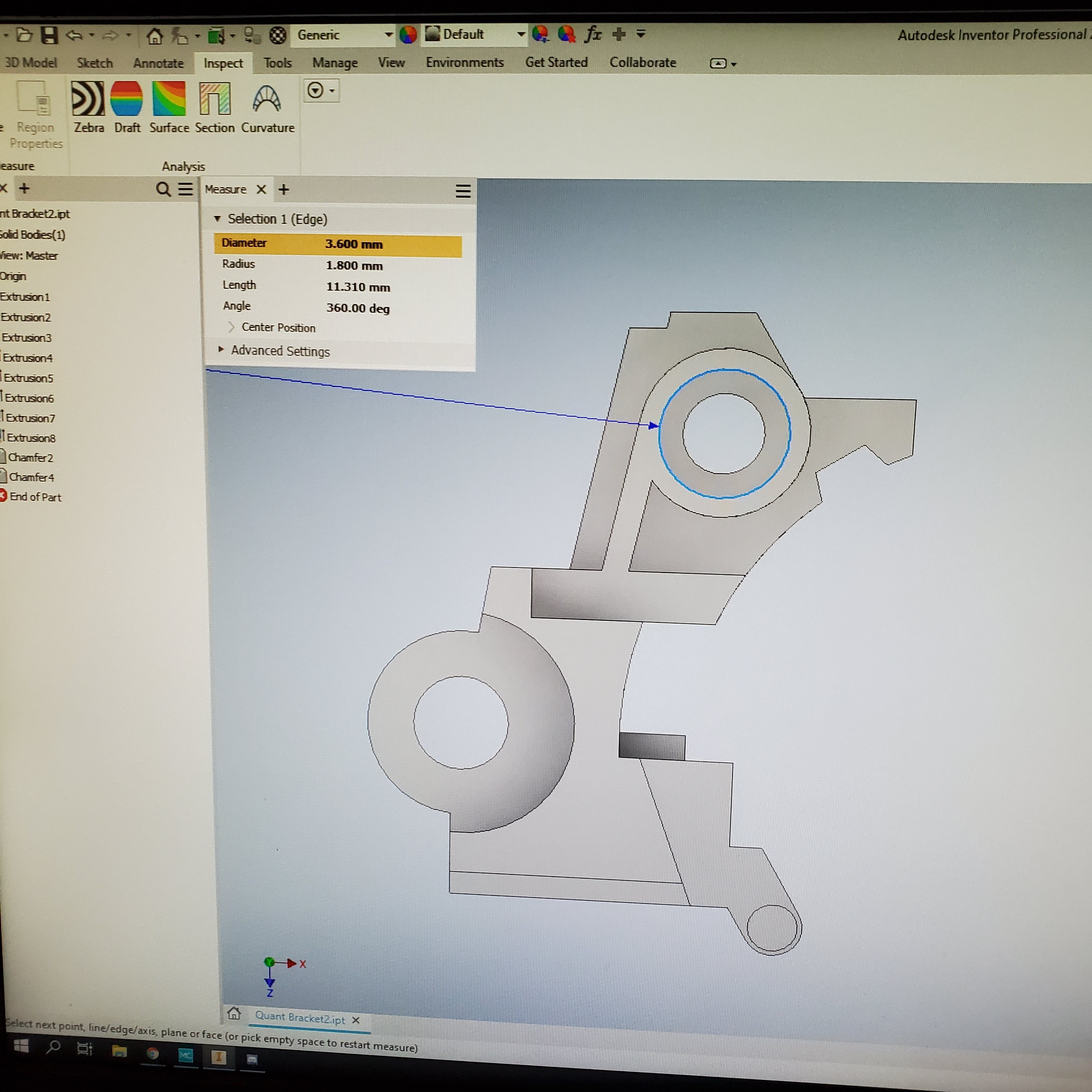Switch to the 3D Model tab
1092x1092 pixels.
pos(31,63)
